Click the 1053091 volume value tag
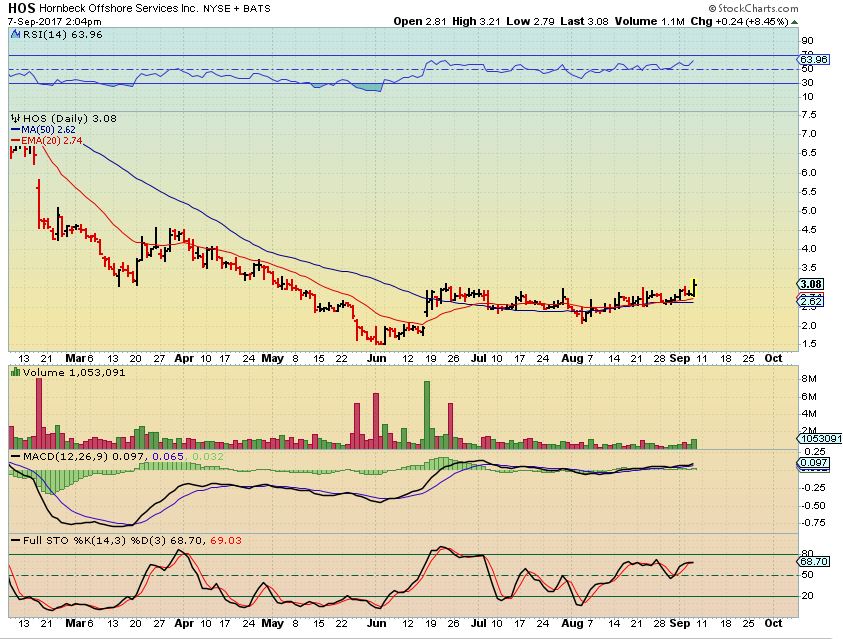Image resolution: width=843 pixels, height=639 pixels. coord(819,439)
